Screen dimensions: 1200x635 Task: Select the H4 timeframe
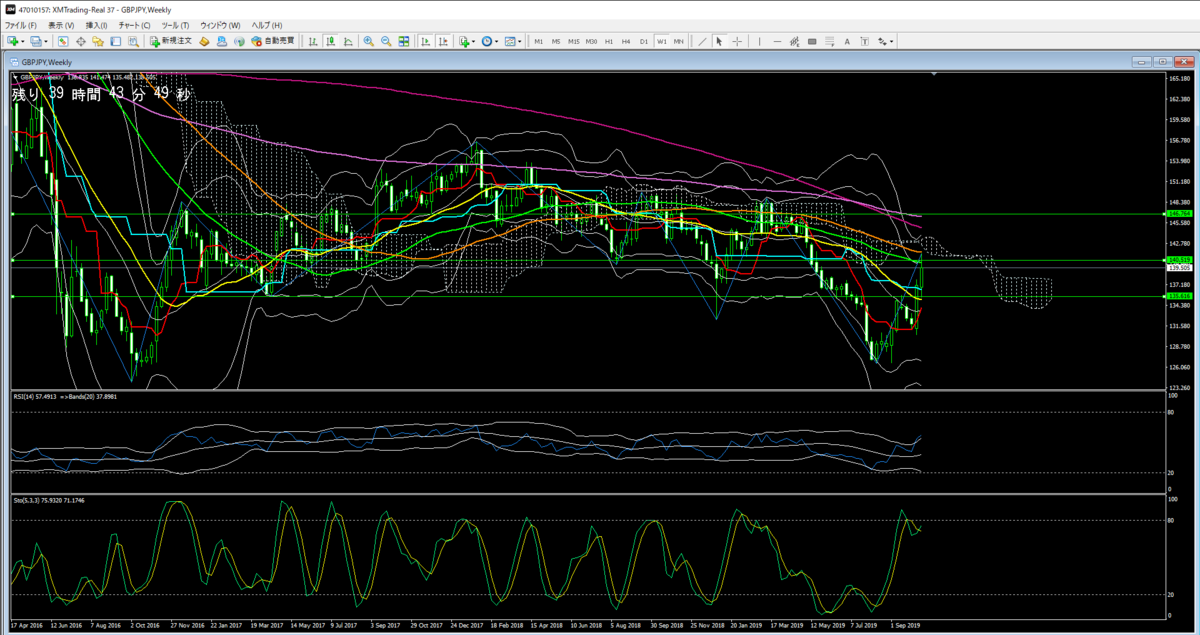pyautogui.click(x=626, y=41)
